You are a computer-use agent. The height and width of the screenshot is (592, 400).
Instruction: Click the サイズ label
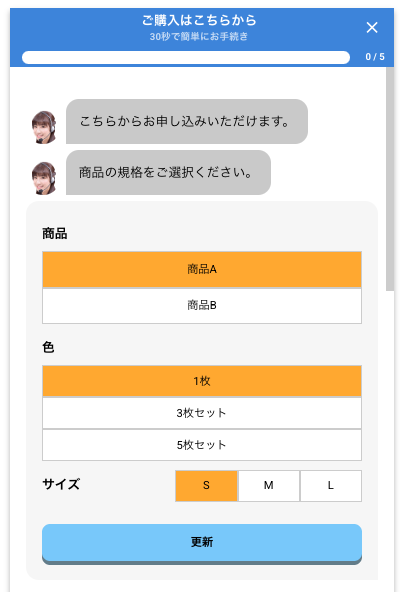[61, 484]
